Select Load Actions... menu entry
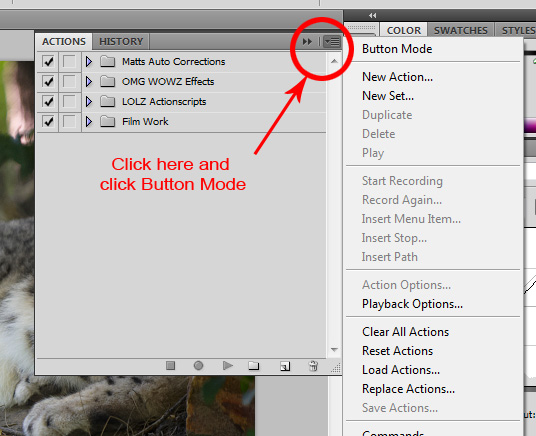 401,370
